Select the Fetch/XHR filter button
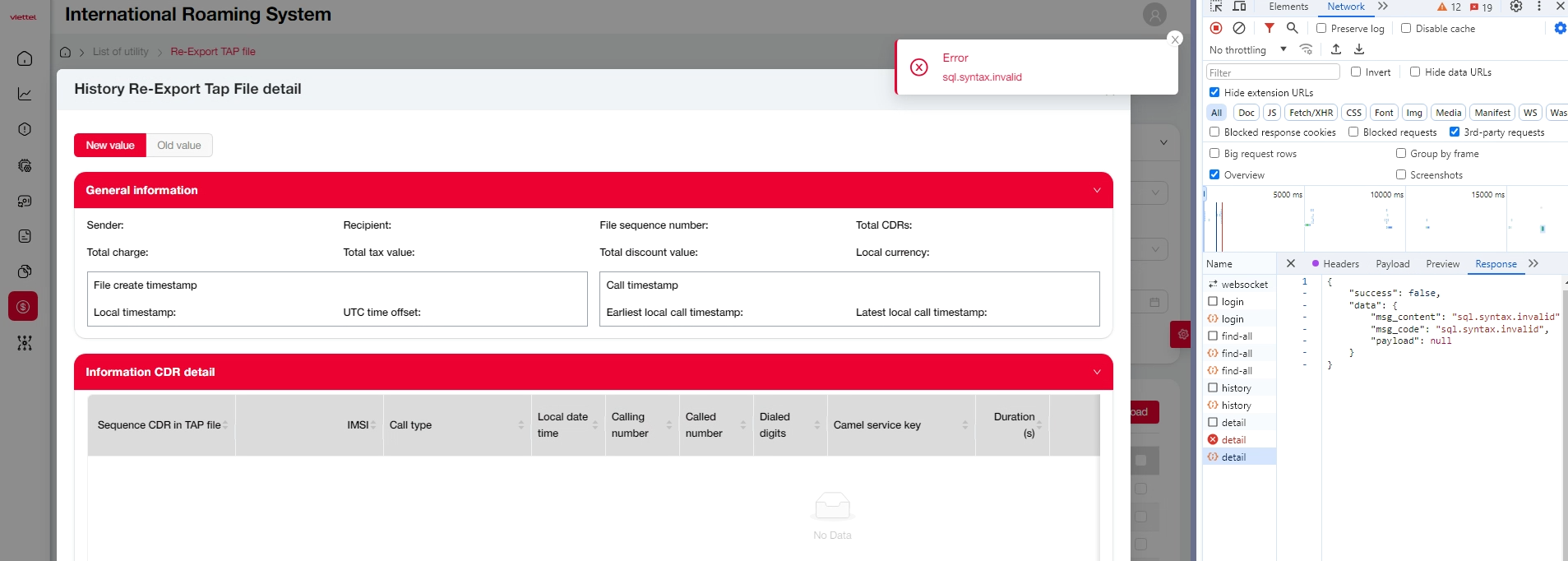This screenshot has height=561, width=1568. coord(1311,113)
